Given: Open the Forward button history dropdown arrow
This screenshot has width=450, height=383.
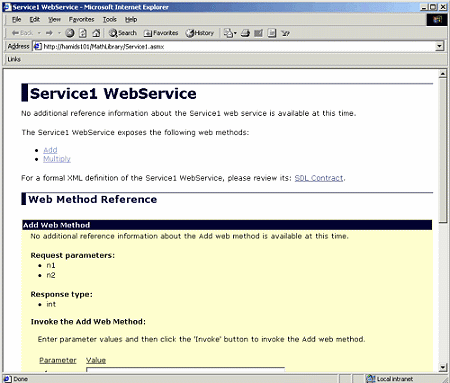Looking at the screenshot, I should 59,33.
